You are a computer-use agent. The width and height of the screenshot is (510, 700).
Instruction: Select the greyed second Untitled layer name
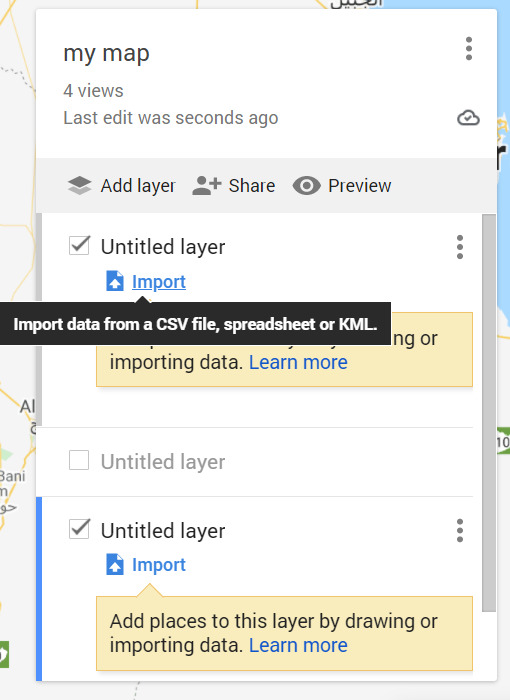pyautogui.click(x=163, y=462)
